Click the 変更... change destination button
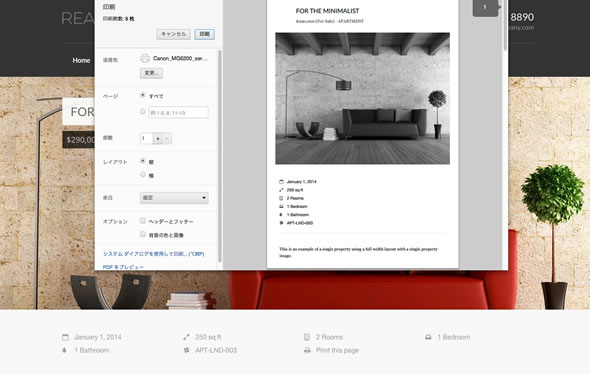The image size is (590, 374). click(x=151, y=73)
